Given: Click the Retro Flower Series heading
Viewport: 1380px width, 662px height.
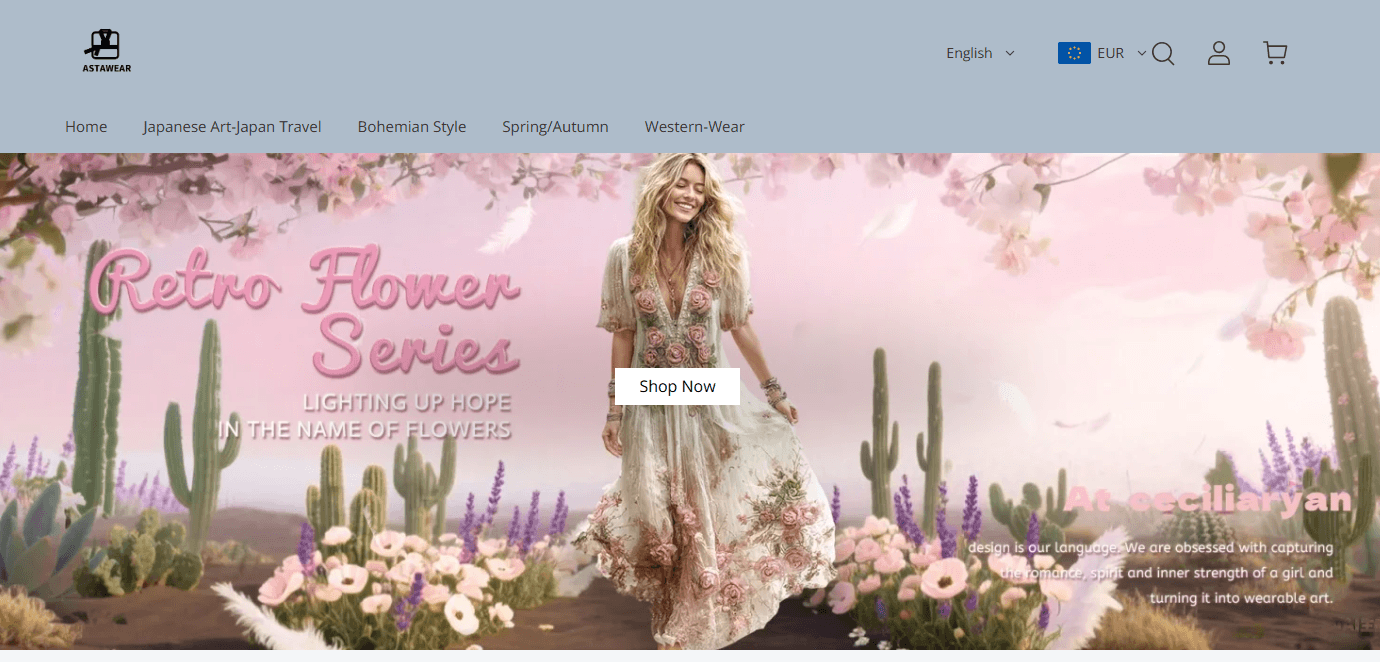Looking at the screenshot, I should 310,312.
